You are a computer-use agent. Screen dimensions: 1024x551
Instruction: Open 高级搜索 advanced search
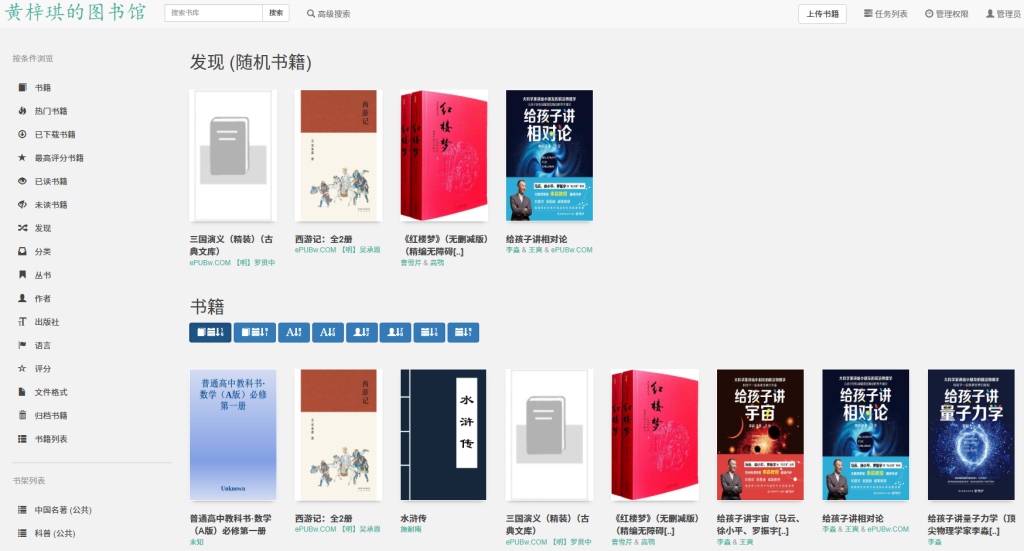tap(328, 14)
